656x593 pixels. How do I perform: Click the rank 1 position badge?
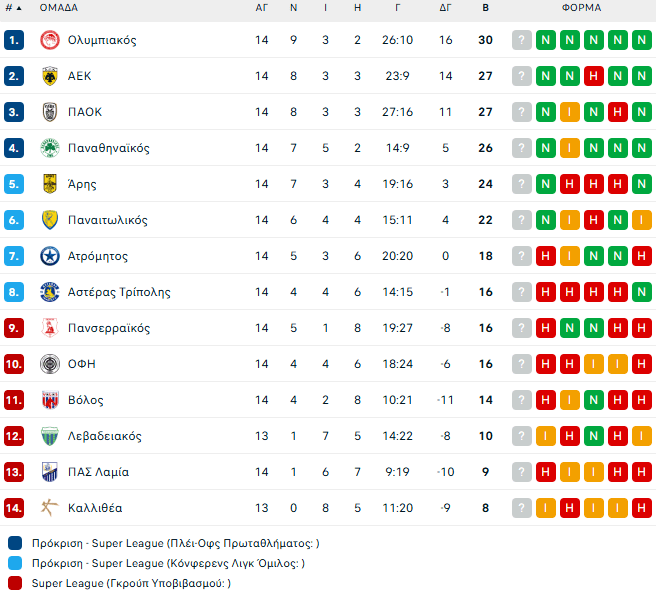(13, 40)
